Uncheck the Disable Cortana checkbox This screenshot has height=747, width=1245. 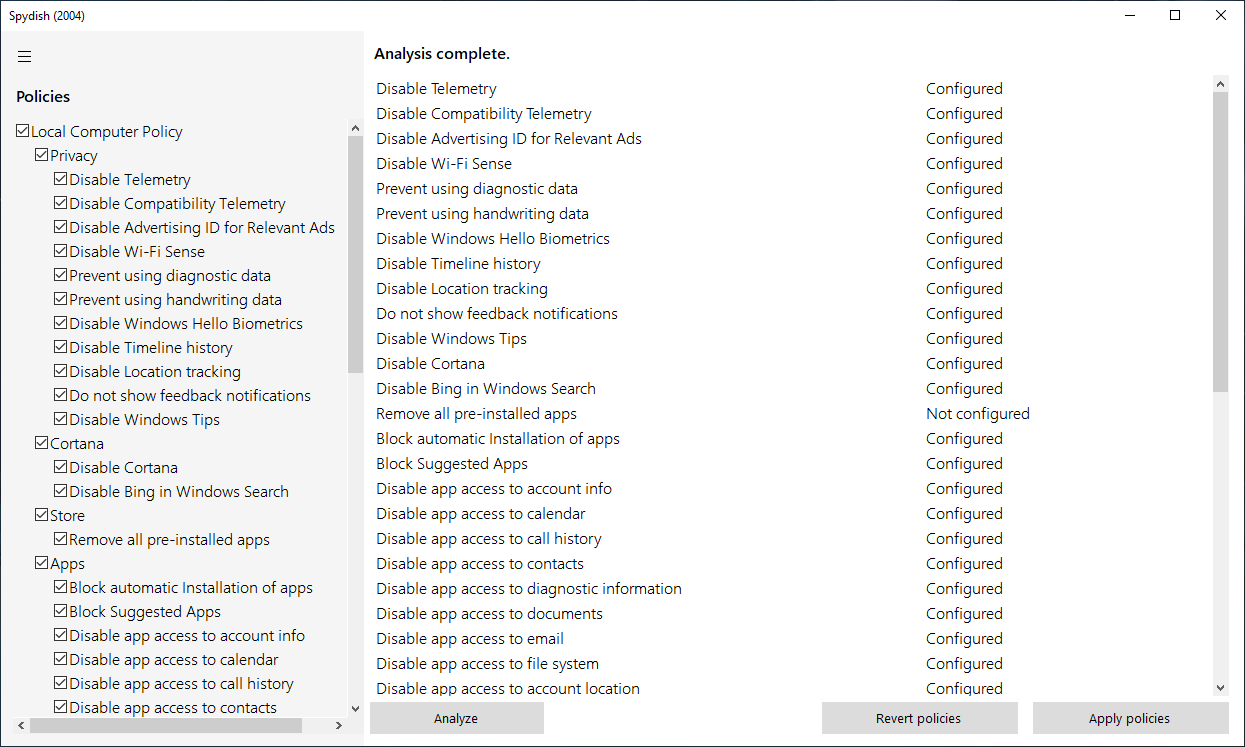pos(61,467)
